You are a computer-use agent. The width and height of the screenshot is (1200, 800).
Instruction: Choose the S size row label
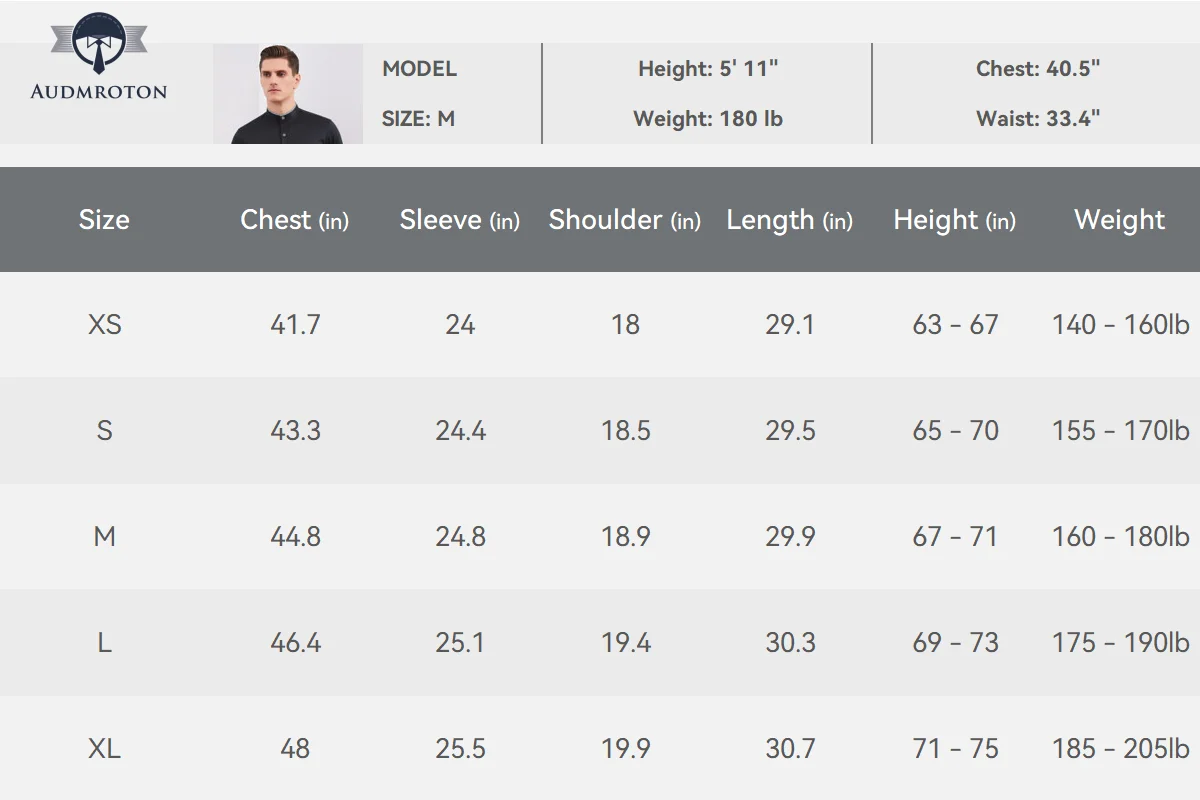pos(104,431)
